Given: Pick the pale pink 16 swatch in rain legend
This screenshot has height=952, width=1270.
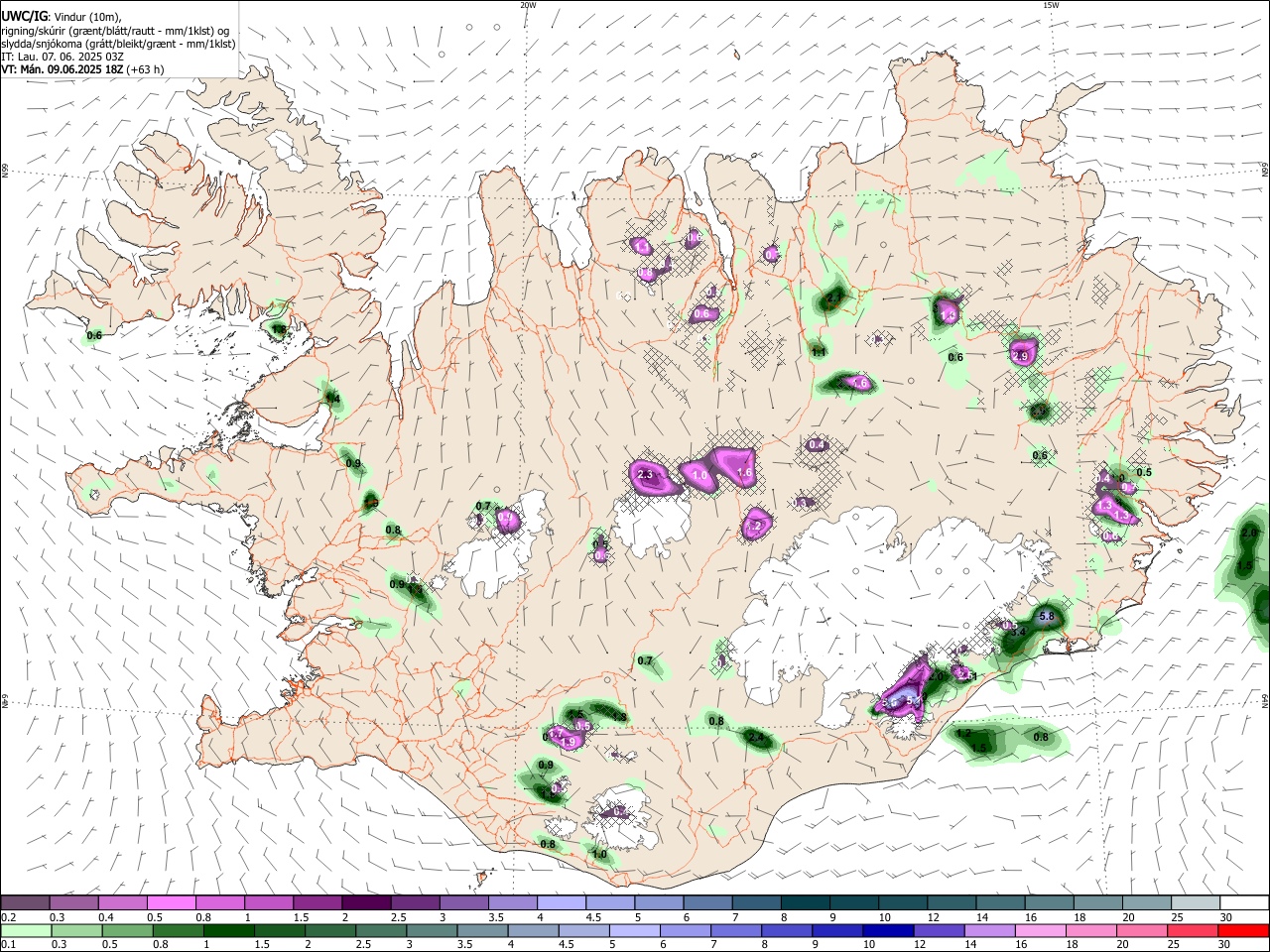Looking at the screenshot, I should pos(1040,930).
